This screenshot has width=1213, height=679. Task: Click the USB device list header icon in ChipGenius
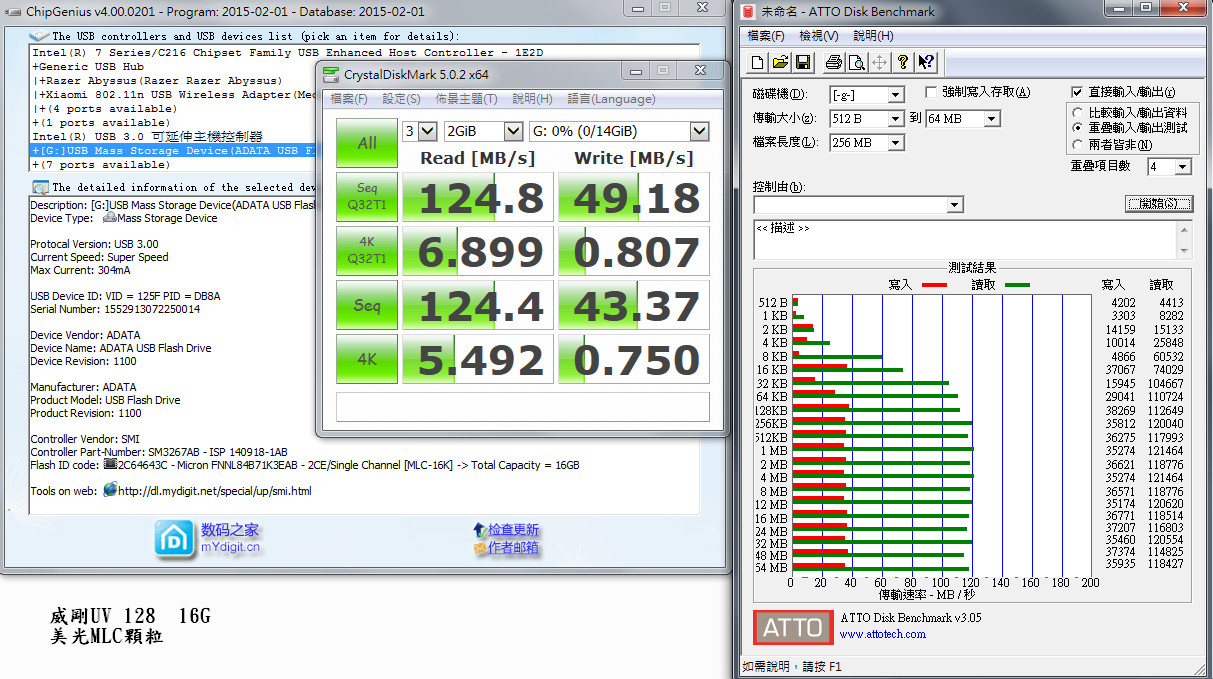coord(39,37)
